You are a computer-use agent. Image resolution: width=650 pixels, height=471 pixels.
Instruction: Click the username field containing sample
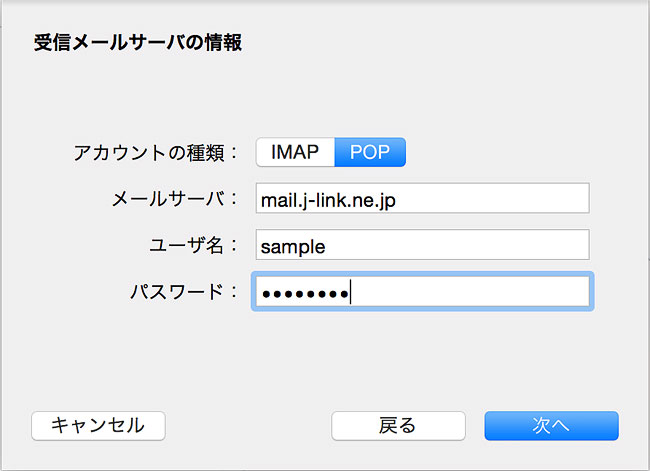click(x=422, y=245)
